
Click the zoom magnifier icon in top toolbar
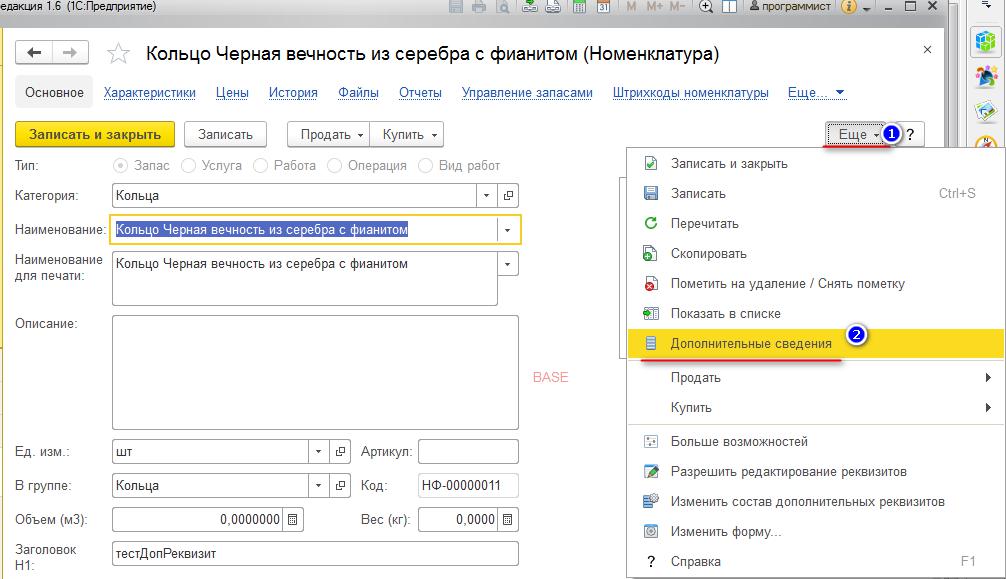706,7
